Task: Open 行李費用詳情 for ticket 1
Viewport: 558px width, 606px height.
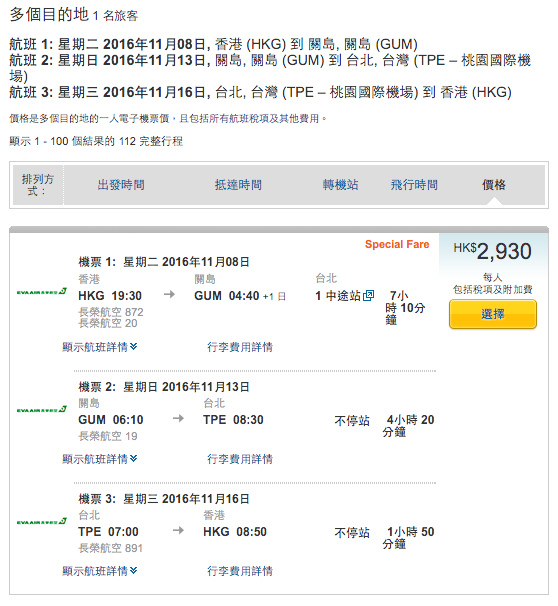Action: click(x=240, y=347)
